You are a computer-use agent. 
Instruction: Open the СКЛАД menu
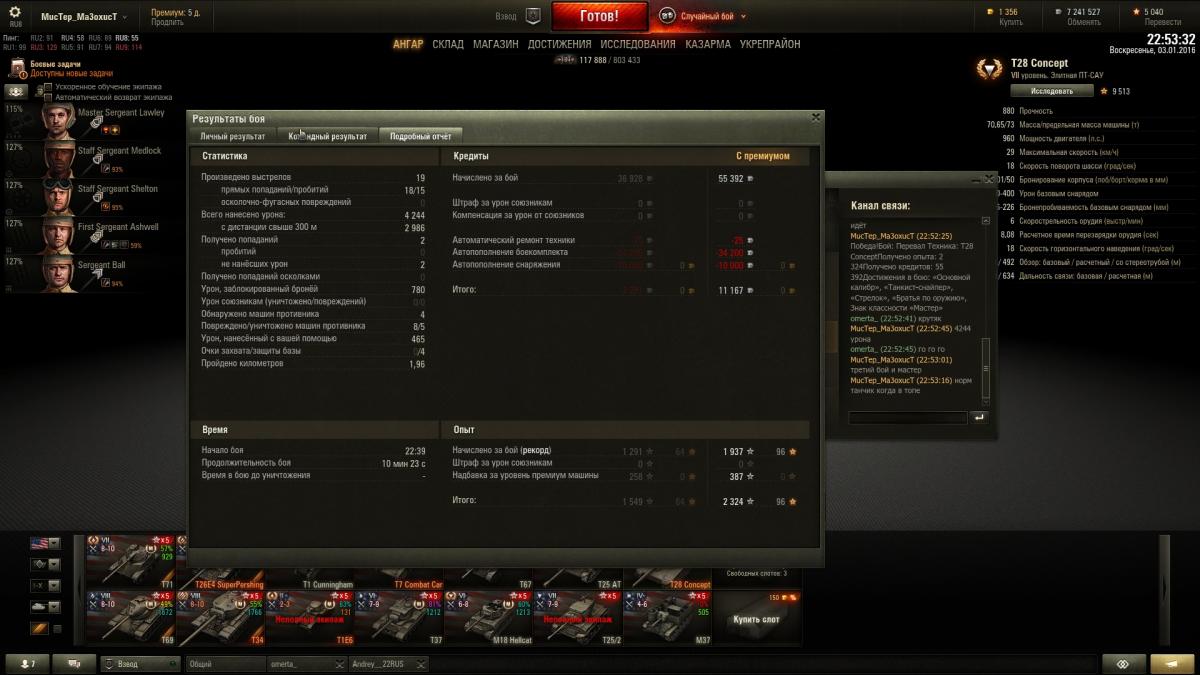448,45
